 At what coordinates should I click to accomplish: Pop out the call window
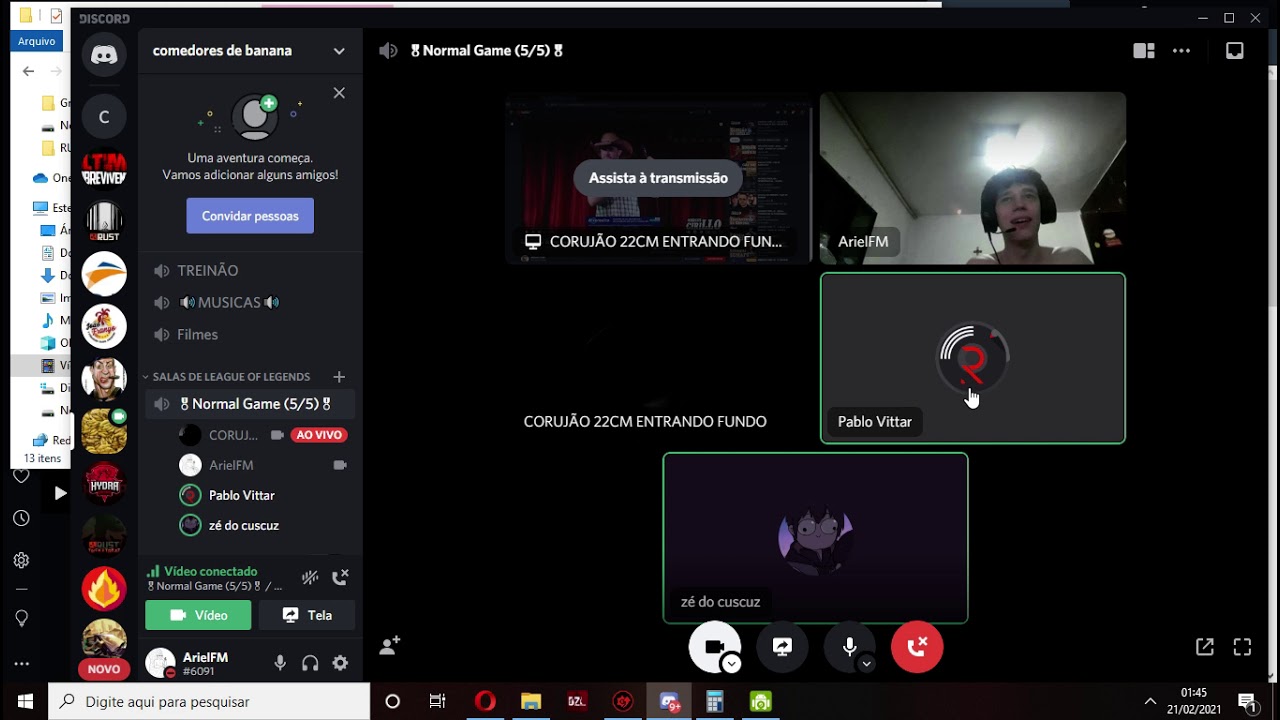point(1205,647)
